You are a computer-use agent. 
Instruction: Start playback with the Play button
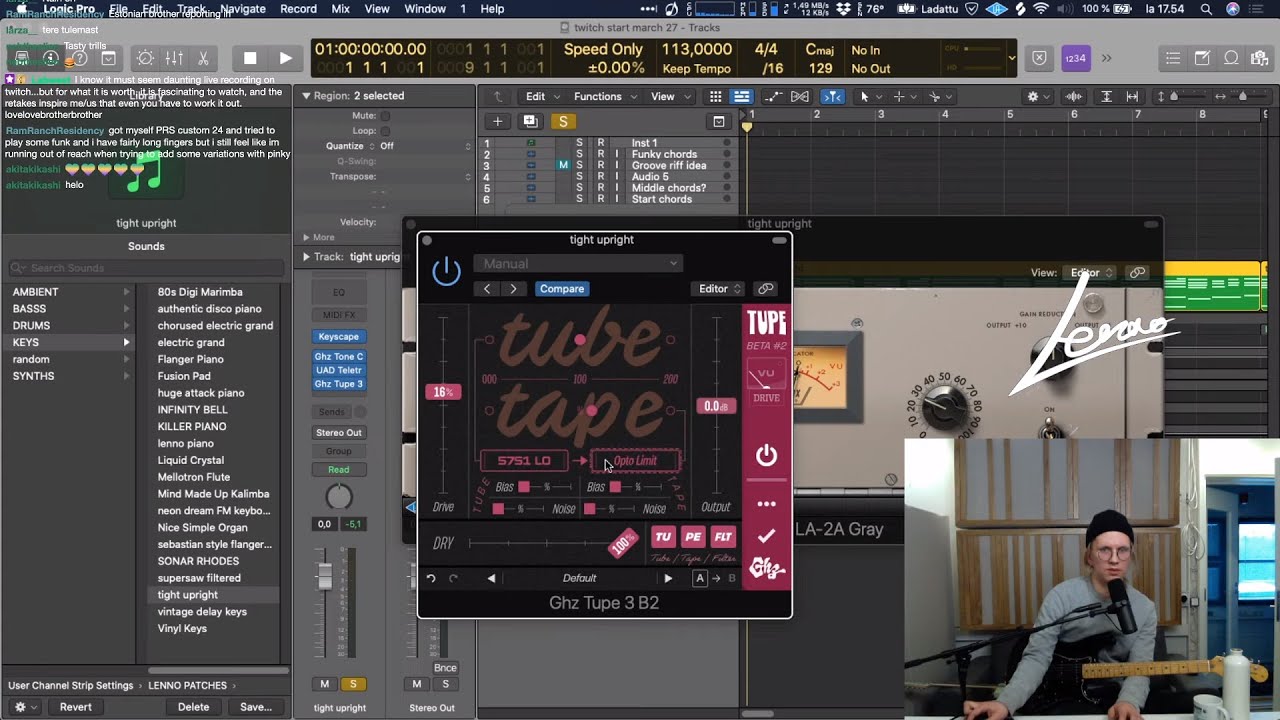285,58
